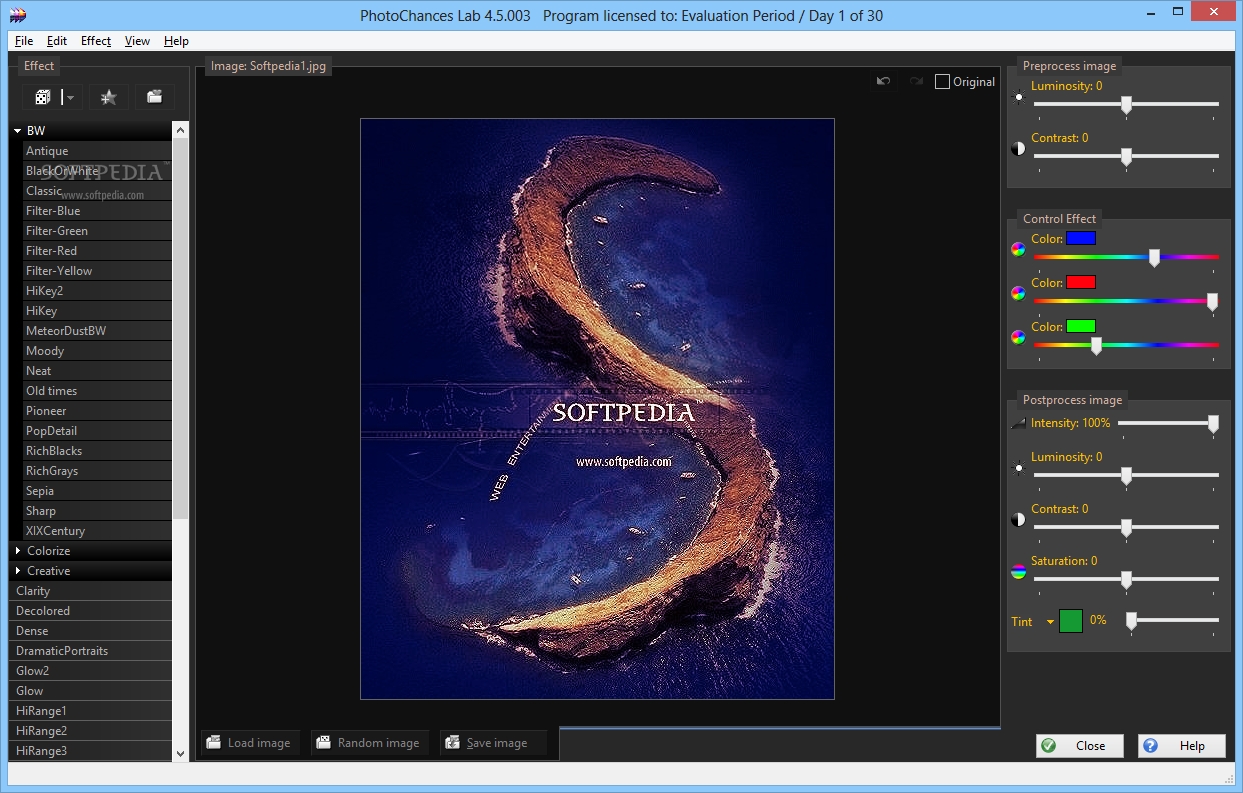Click the blue Color swatch
The width and height of the screenshot is (1243, 793).
point(1081,239)
